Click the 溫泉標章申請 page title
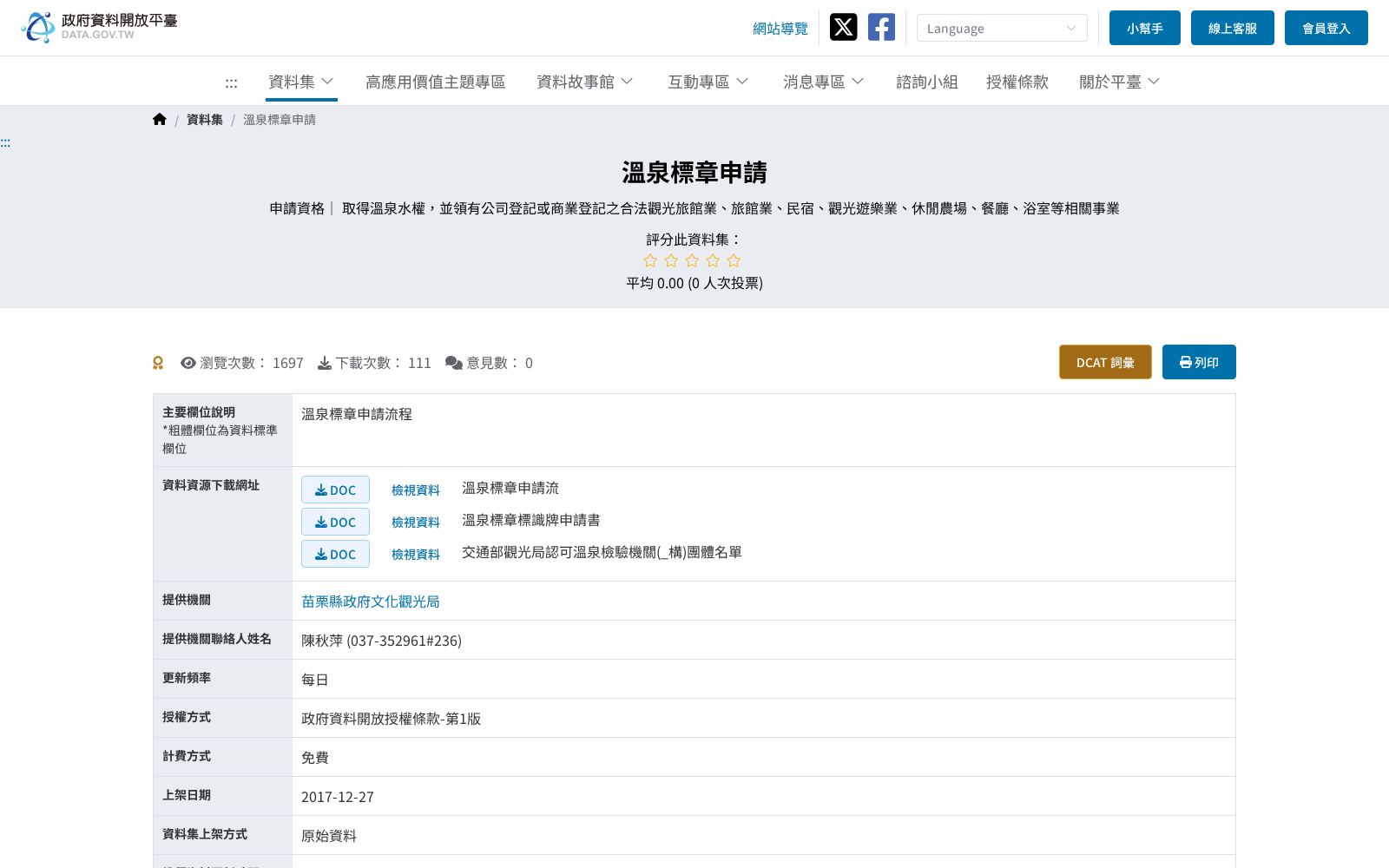The height and width of the screenshot is (868, 1389). pyautogui.click(x=694, y=173)
